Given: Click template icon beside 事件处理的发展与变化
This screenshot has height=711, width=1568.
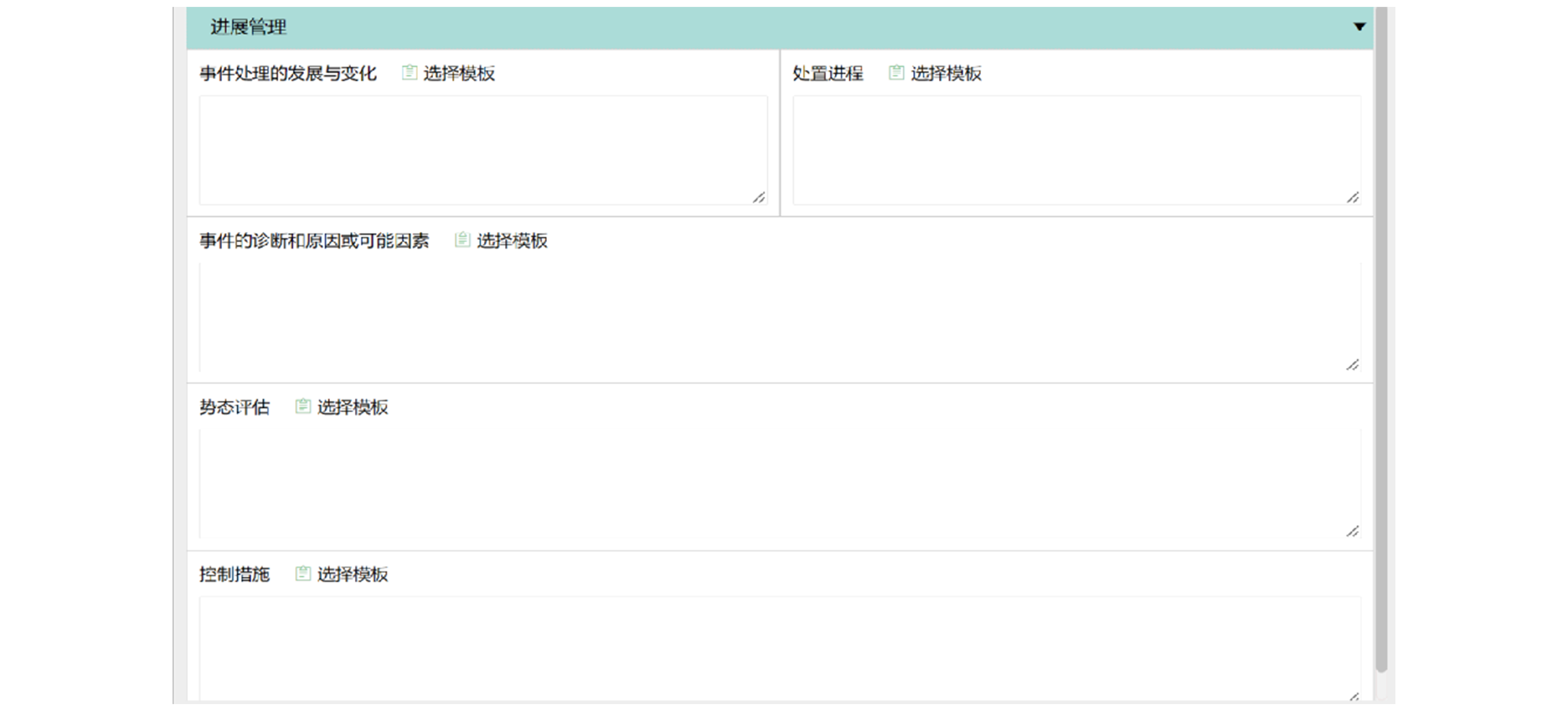Looking at the screenshot, I should pos(410,73).
